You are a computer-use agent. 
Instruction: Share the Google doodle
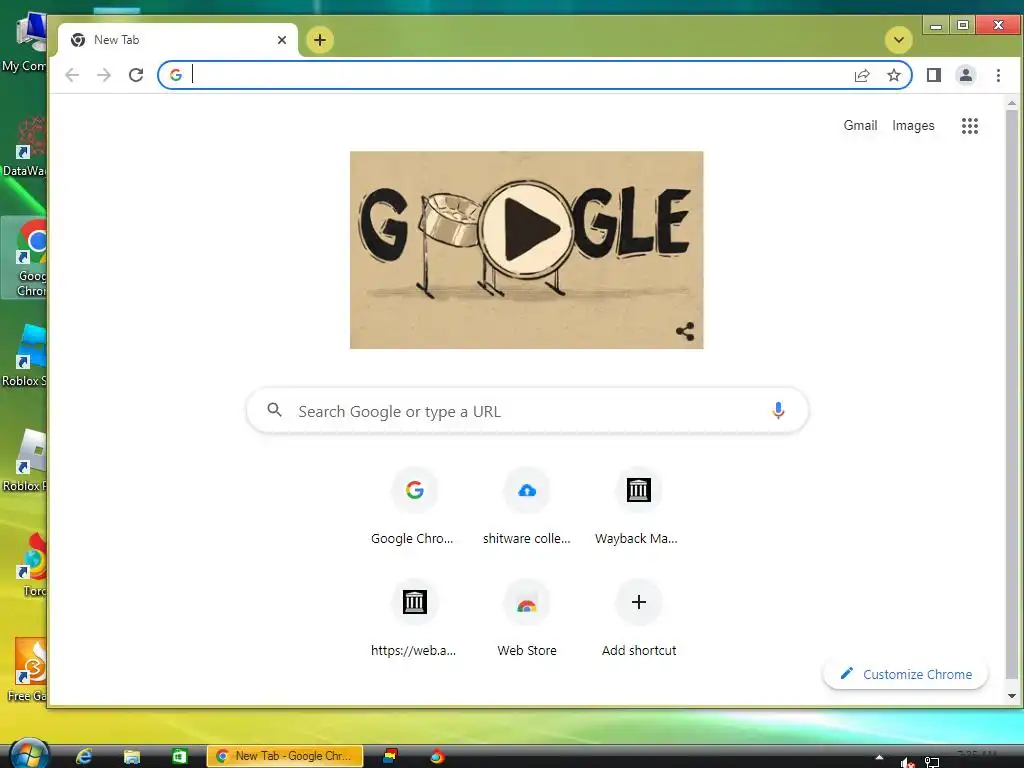point(685,331)
